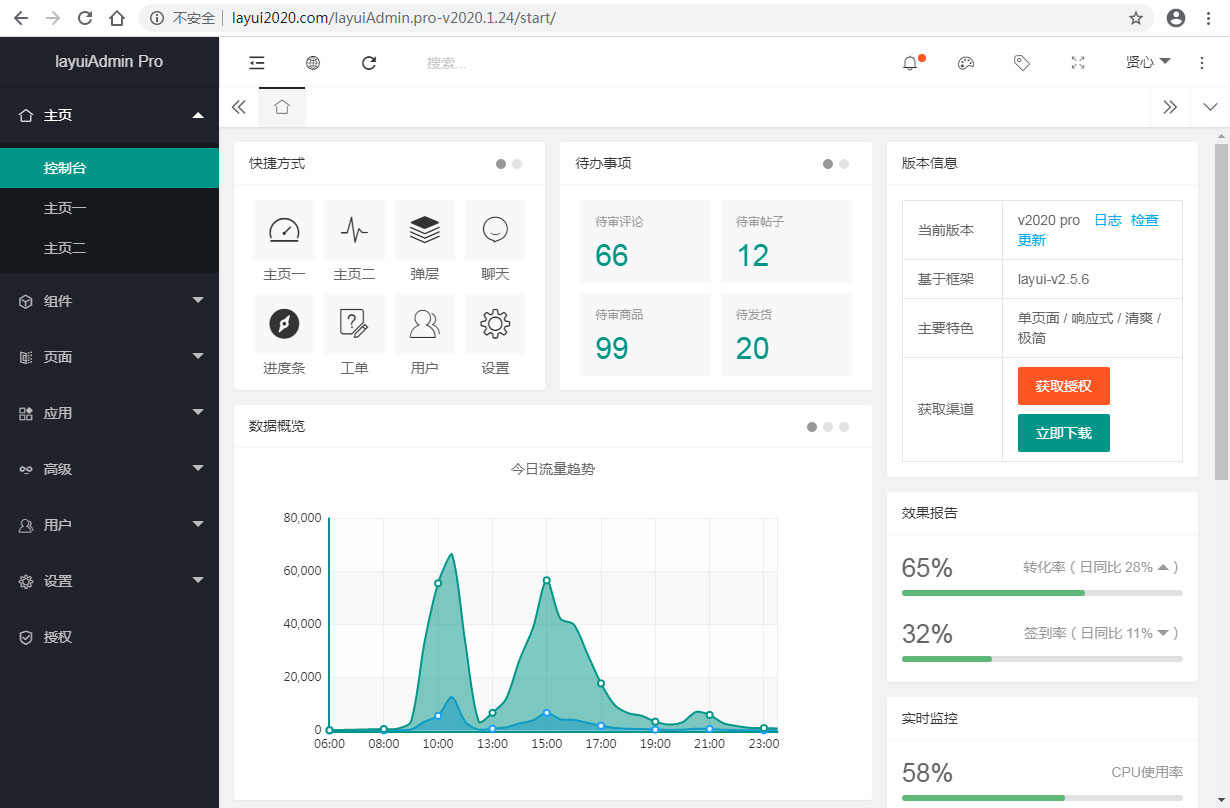
Task: Click the green 转化率 progress bar
Action: pos(992,592)
